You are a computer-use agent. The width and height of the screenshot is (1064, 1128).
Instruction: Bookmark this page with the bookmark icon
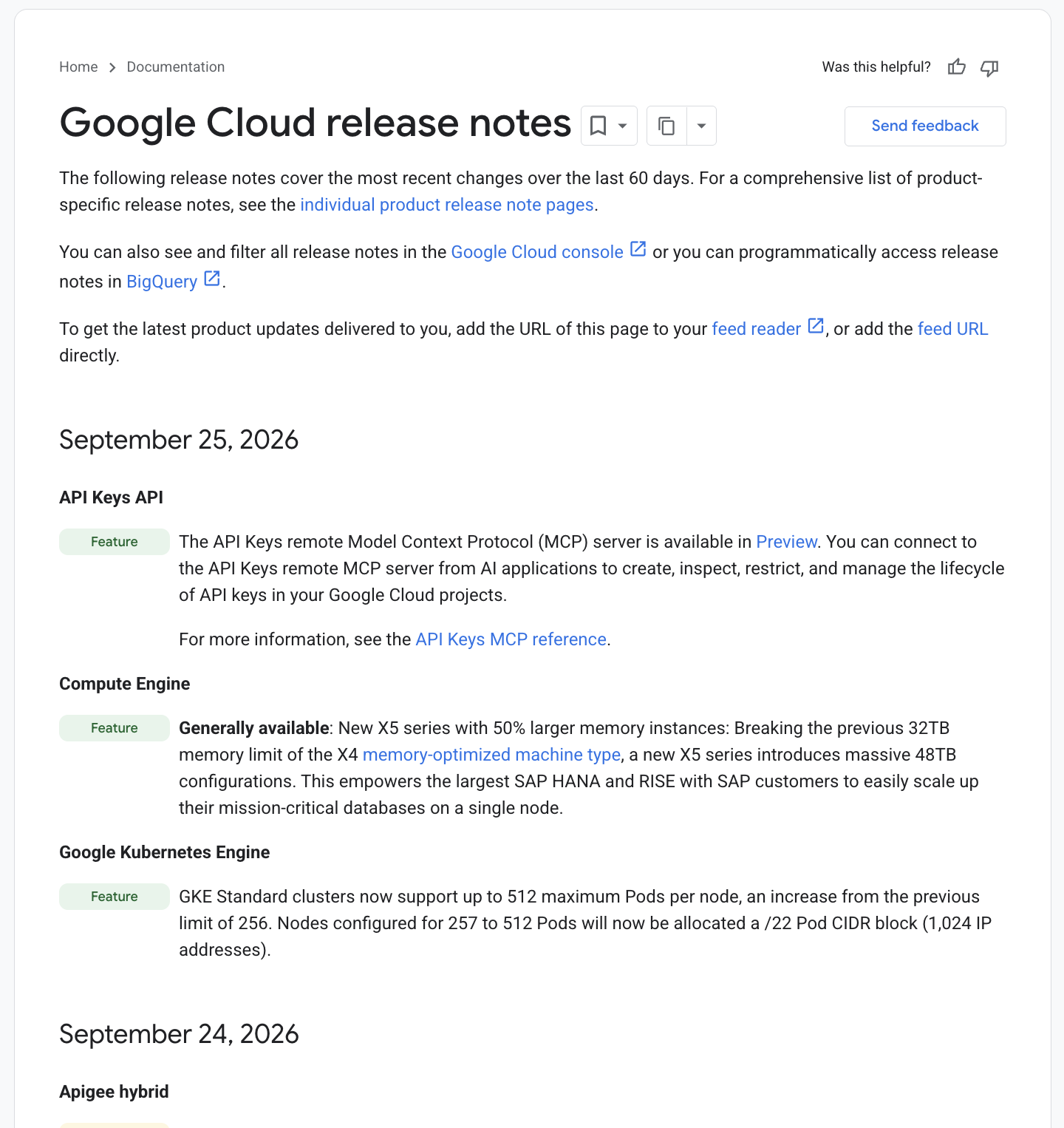(598, 126)
